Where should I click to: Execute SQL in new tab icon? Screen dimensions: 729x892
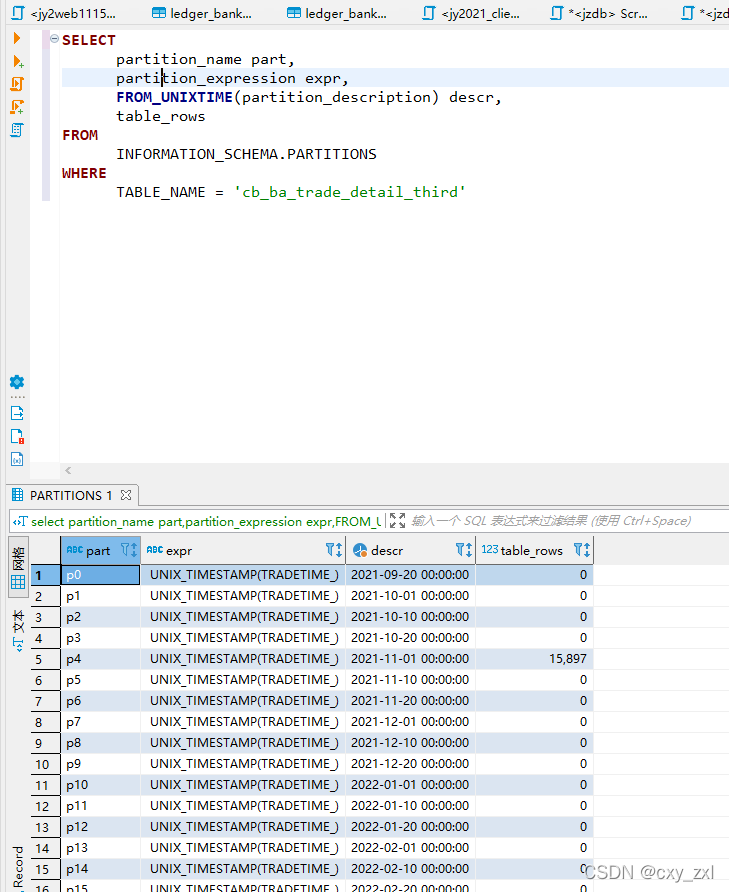point(18,61)
